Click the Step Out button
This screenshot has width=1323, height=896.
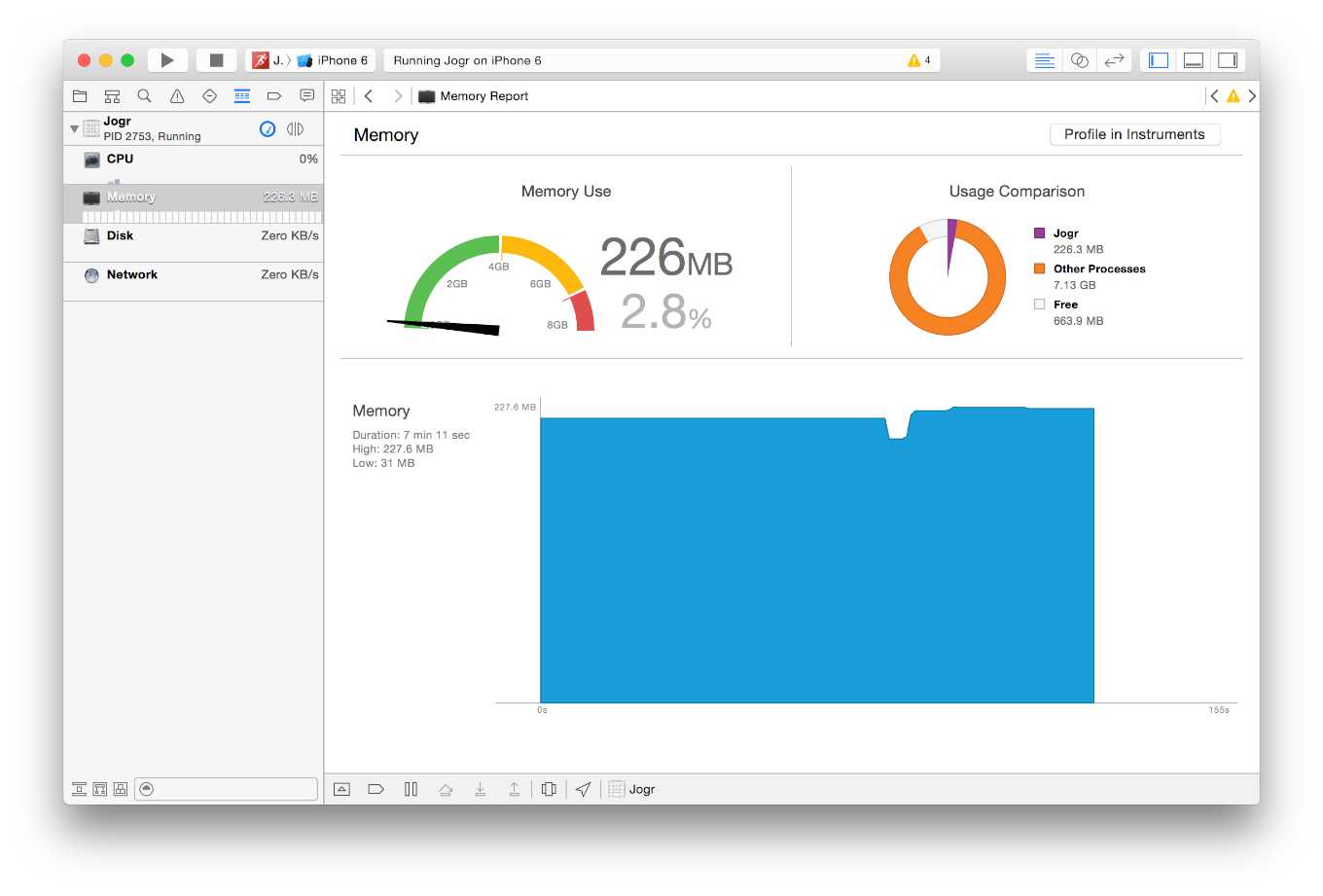514,789
